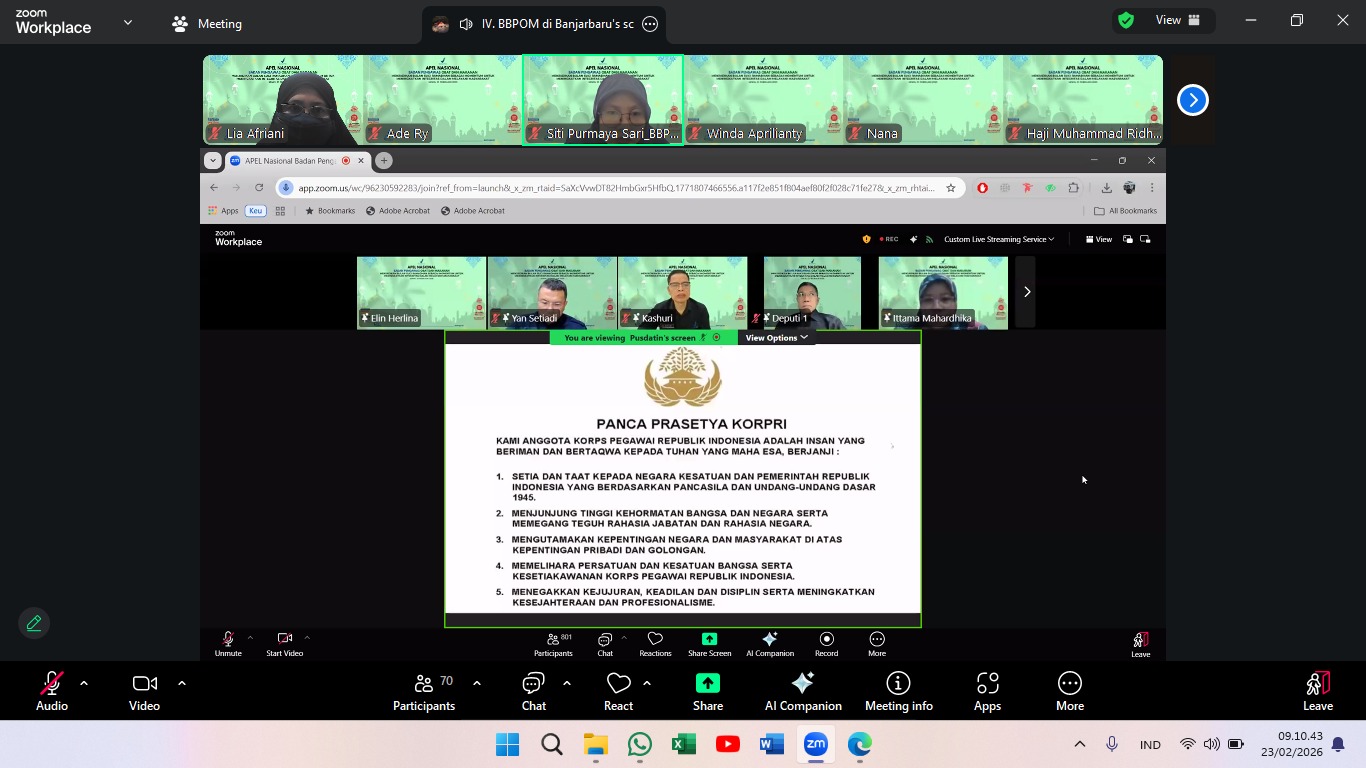1366x768 pixels.
Task: Select Siti Purmaya Sari's video thumbnail
Action: (603, 100)
